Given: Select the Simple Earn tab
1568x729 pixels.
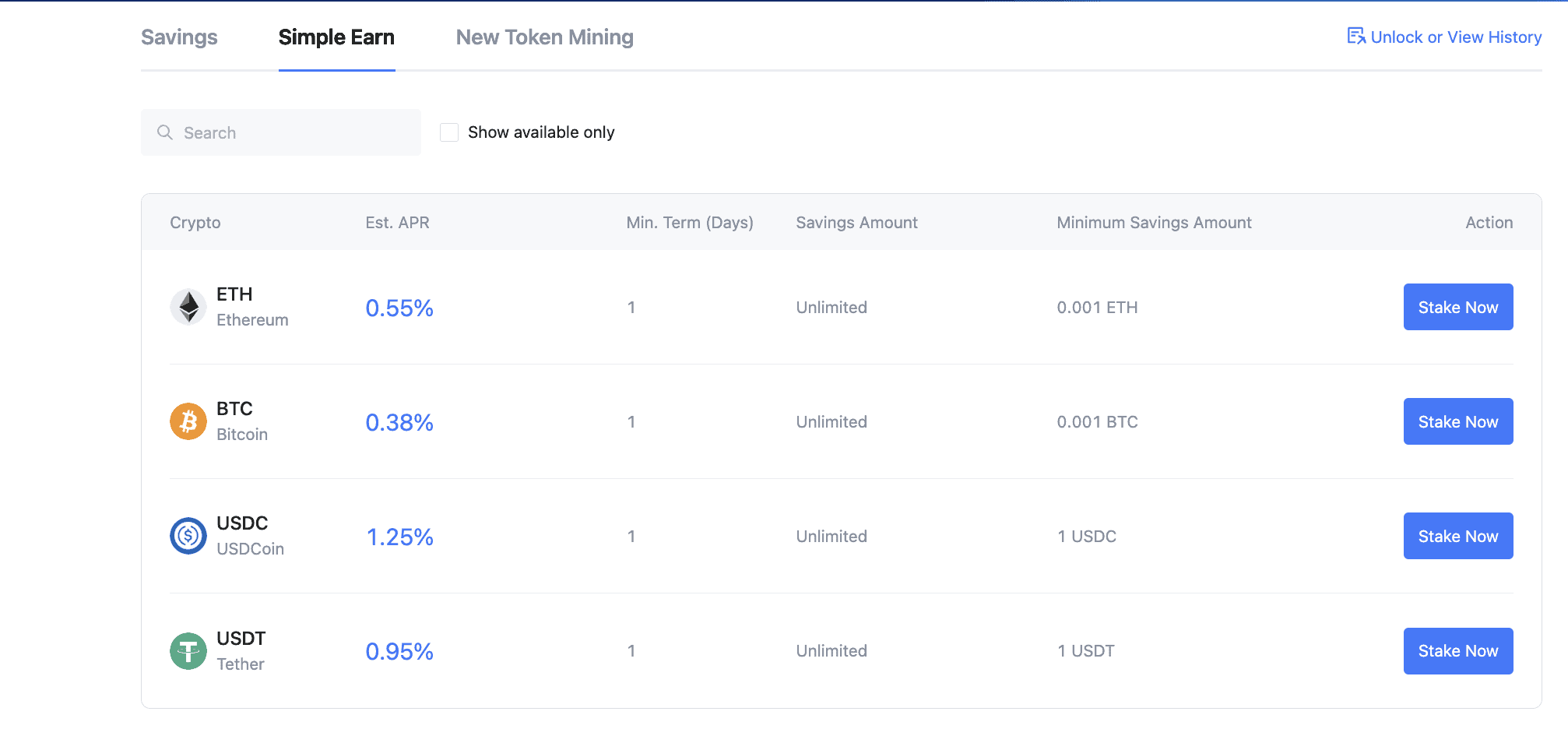Looking at the screenshot, I should tap(336, 37).
